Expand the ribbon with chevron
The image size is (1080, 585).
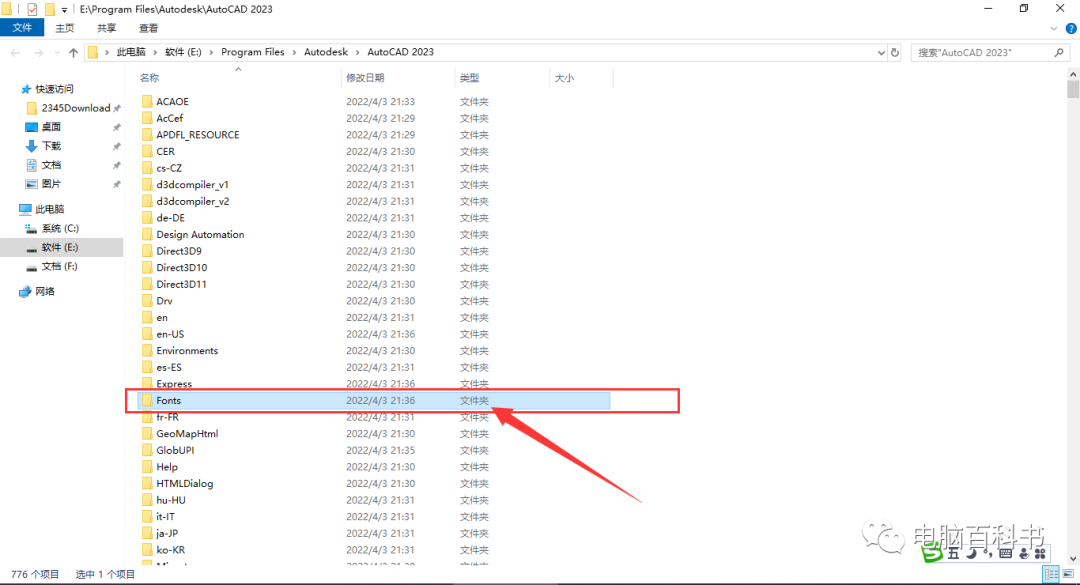[1053, 28]
